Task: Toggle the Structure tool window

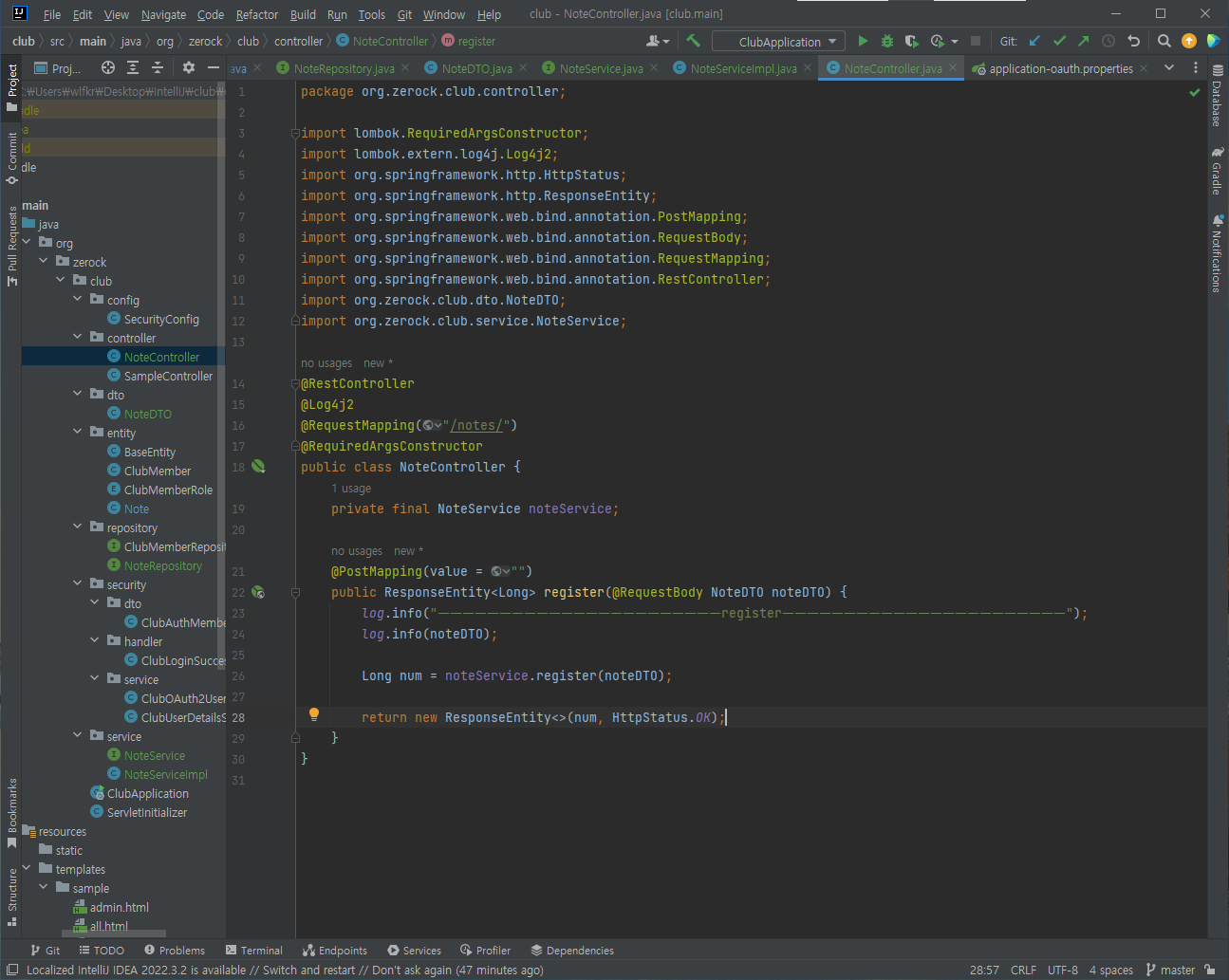Action: (11, 897)
